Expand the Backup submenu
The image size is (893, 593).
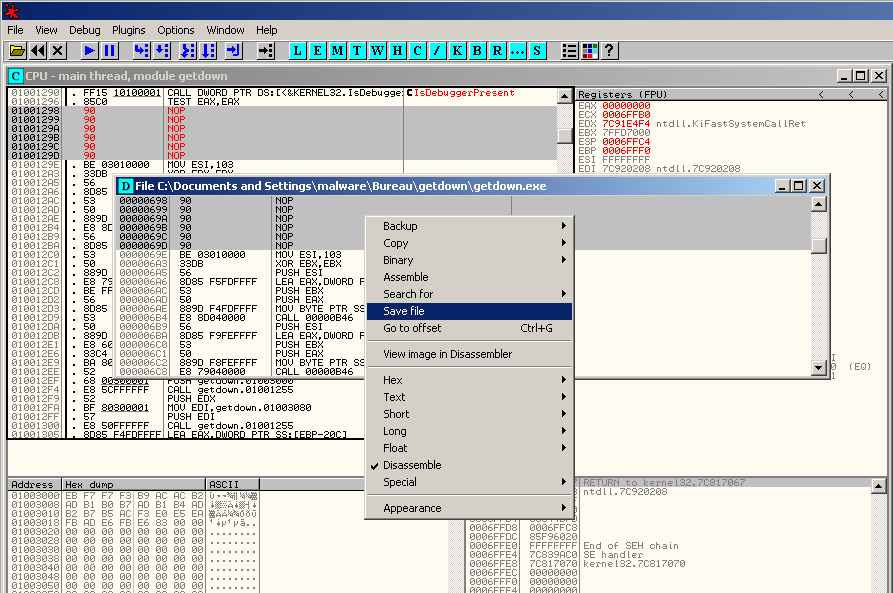click(400, 226)
